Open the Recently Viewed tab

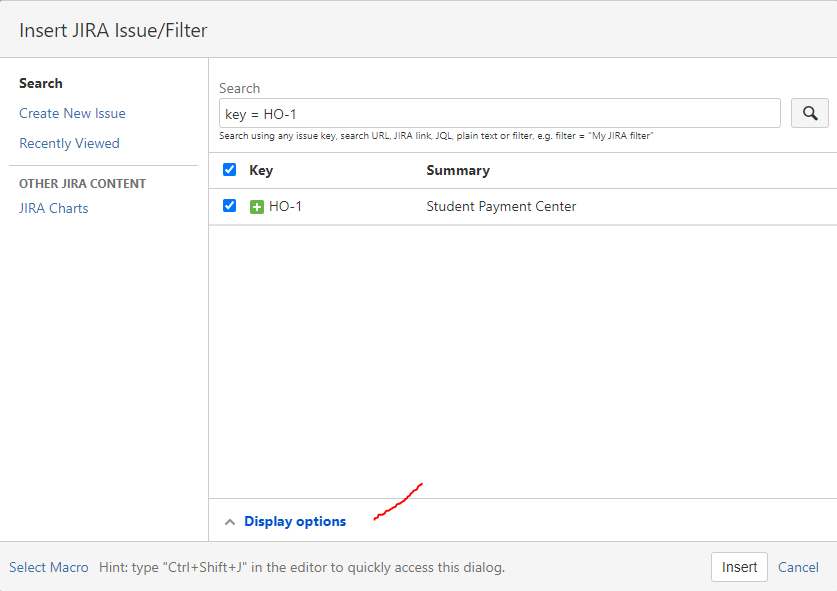(x=69, y=143)
